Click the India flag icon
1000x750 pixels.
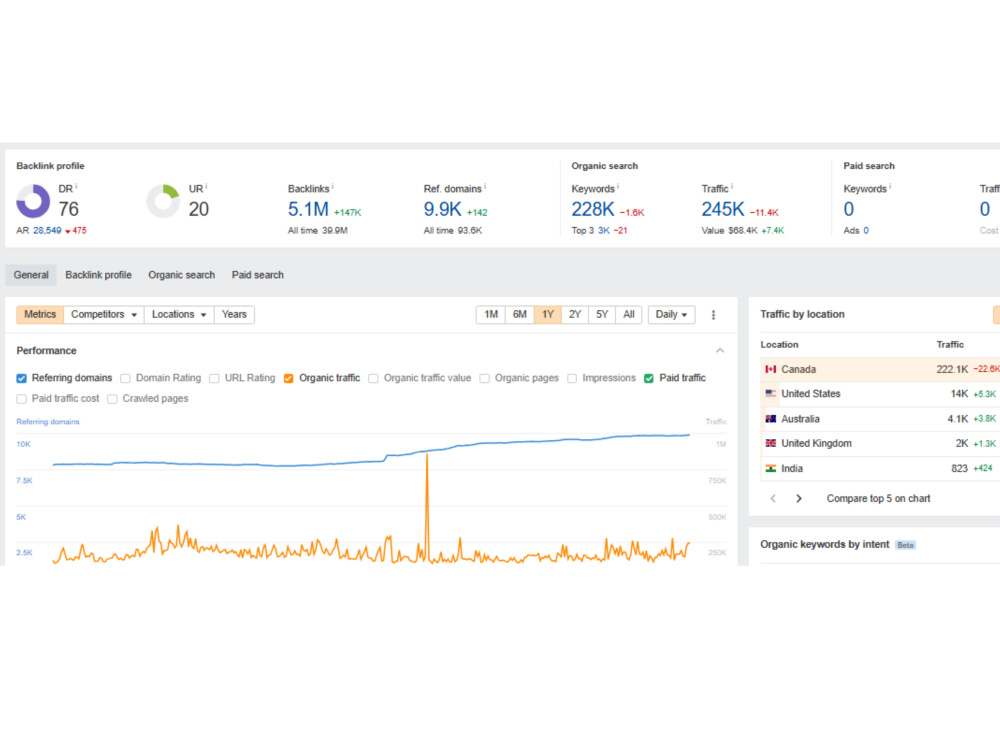click(x=770, y=468)
